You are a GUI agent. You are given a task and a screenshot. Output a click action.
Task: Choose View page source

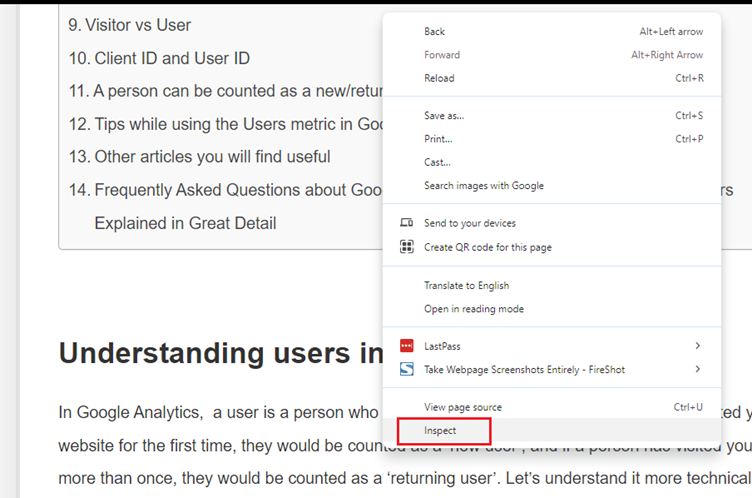(463, 407)
